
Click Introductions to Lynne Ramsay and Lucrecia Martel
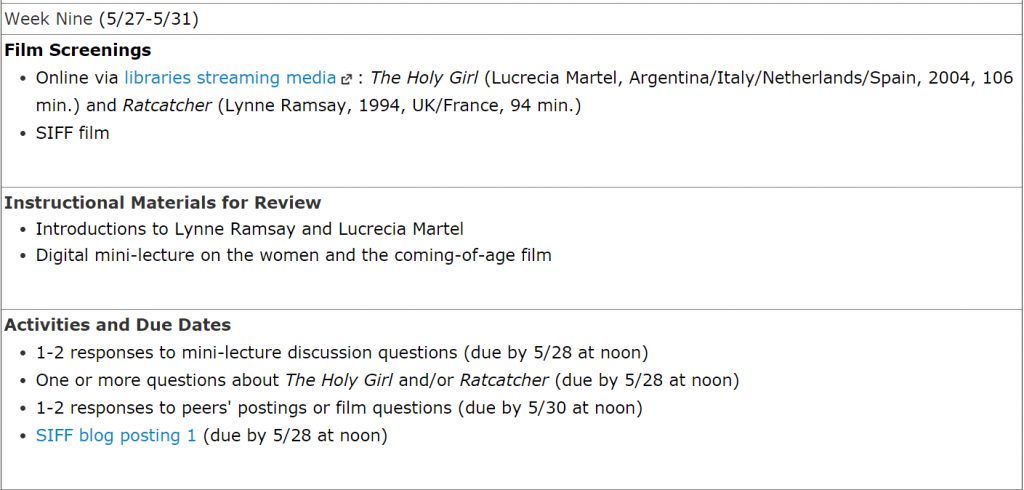(249, 228)
